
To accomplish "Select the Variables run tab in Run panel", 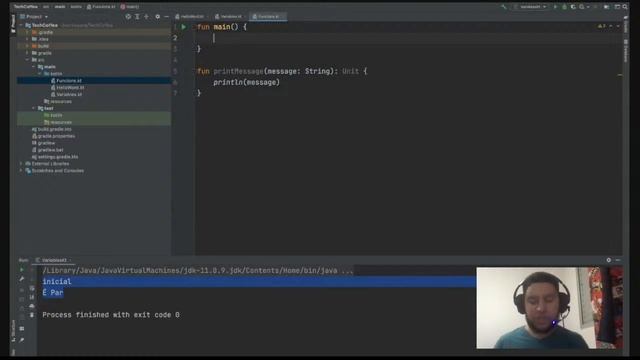I will click(x=54, y=260).
